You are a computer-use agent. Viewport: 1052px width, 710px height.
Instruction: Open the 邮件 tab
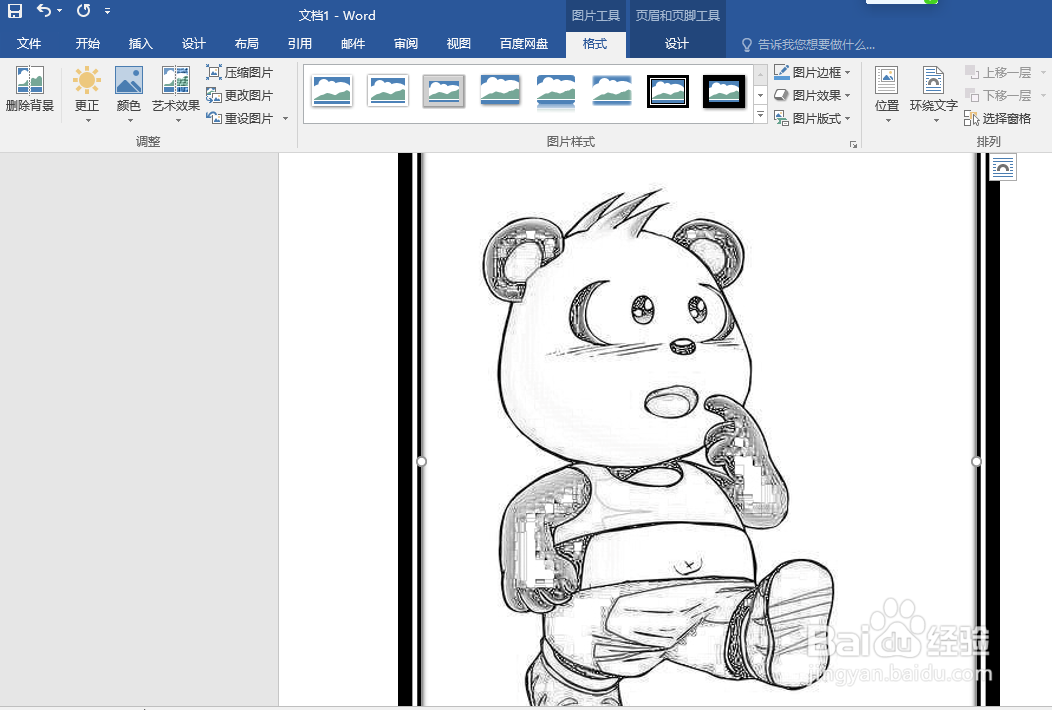point(352,44)
